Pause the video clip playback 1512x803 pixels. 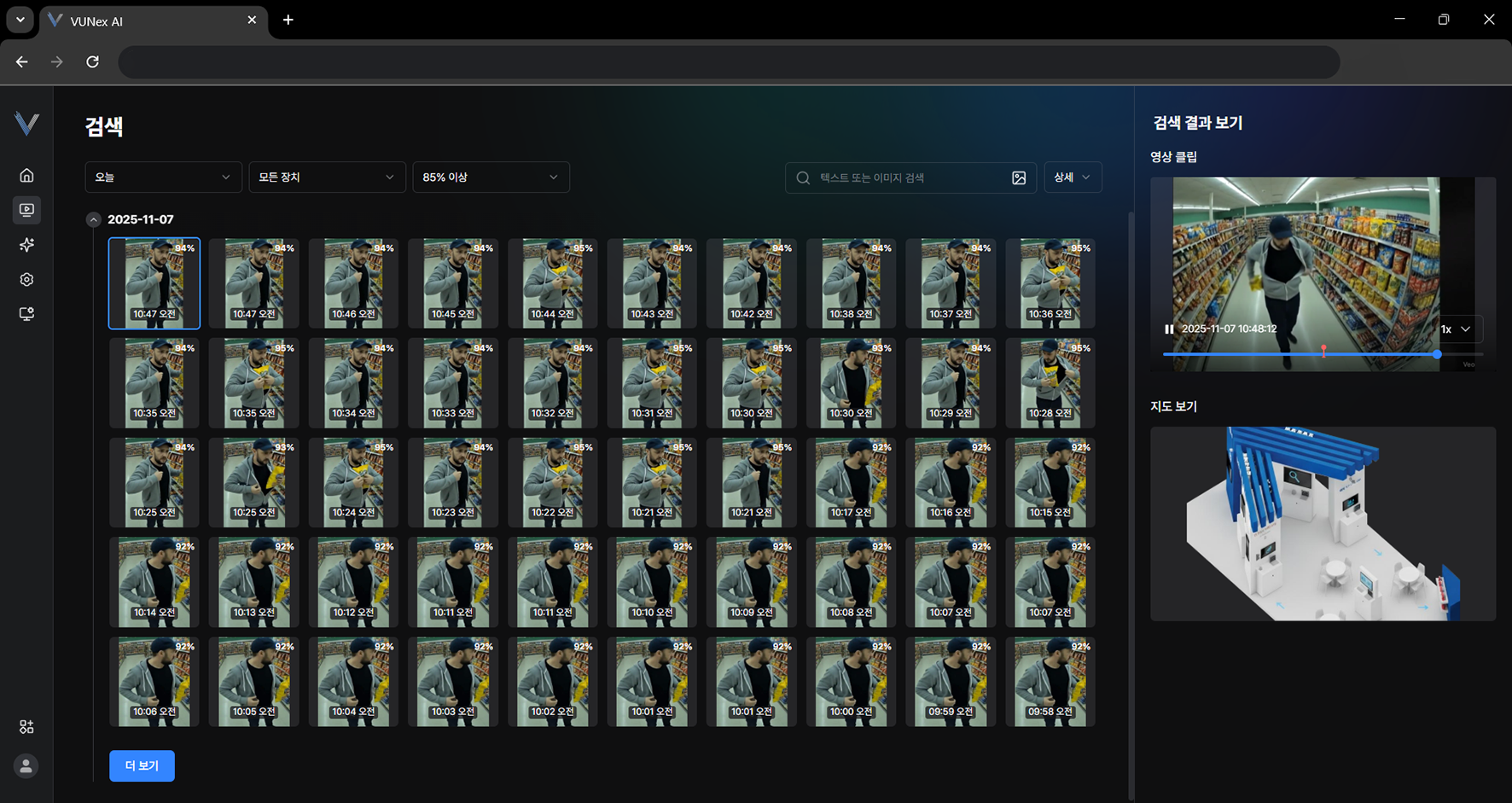[1169, 329]
